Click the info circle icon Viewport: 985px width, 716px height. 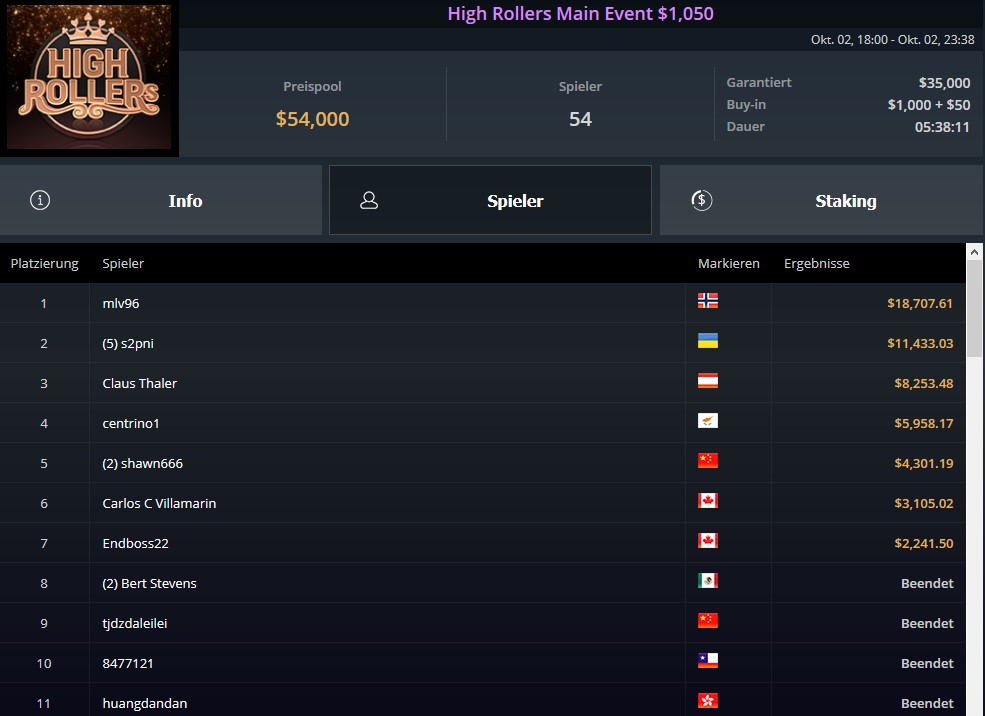40,200
